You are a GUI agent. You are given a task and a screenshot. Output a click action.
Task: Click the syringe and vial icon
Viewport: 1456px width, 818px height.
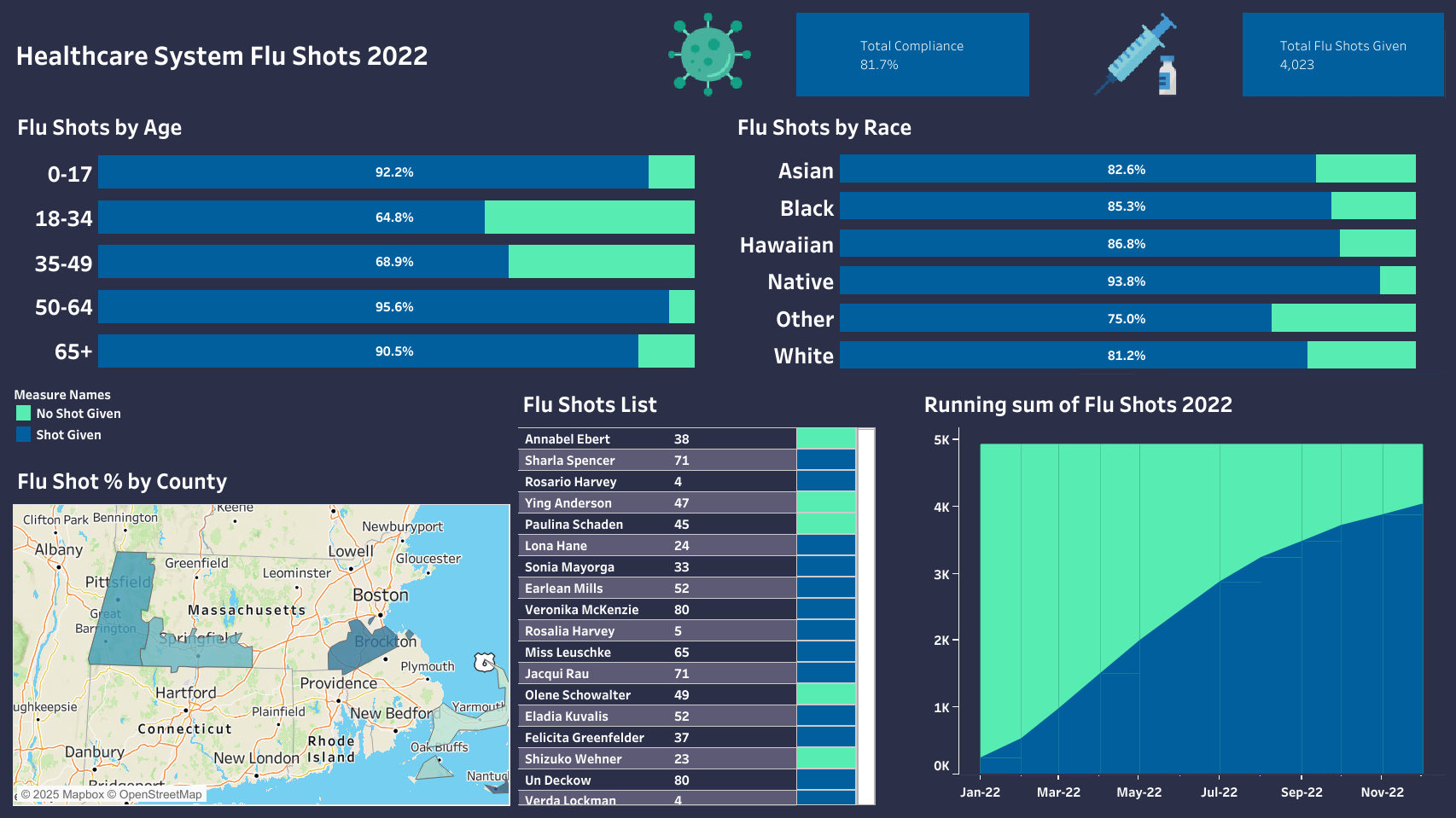pos(1136,55)
